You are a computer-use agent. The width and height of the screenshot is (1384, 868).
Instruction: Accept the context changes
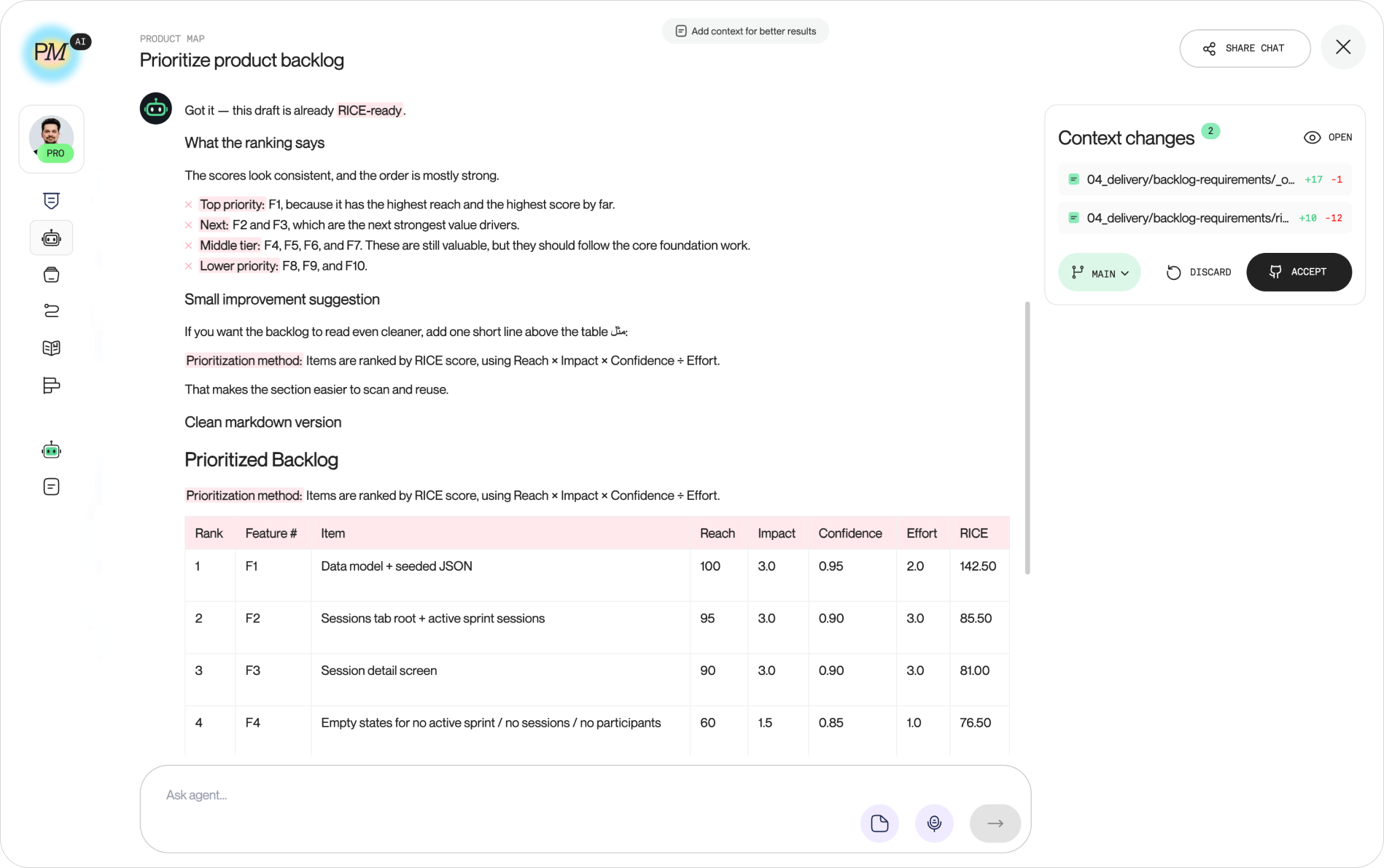point(1299,272)
